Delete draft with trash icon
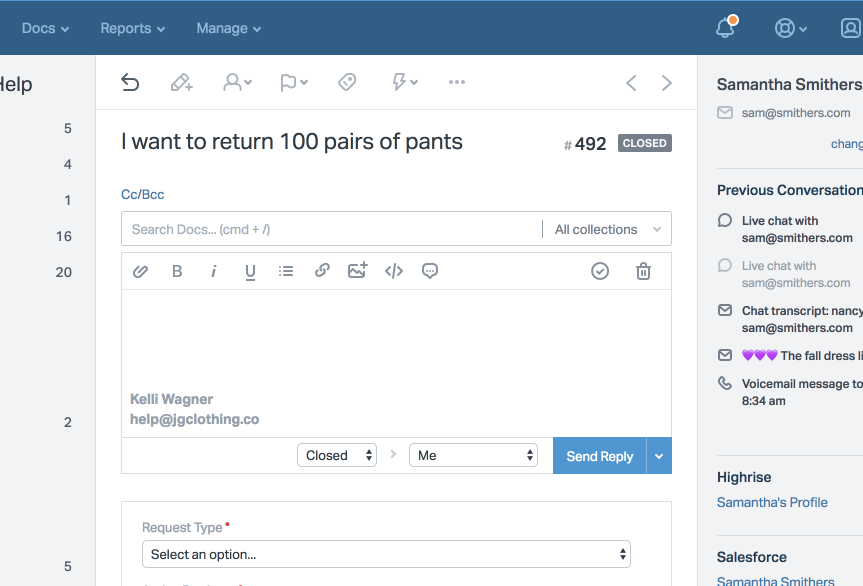The width and height of the screenshot is (863, 586). tap(644, 271)
